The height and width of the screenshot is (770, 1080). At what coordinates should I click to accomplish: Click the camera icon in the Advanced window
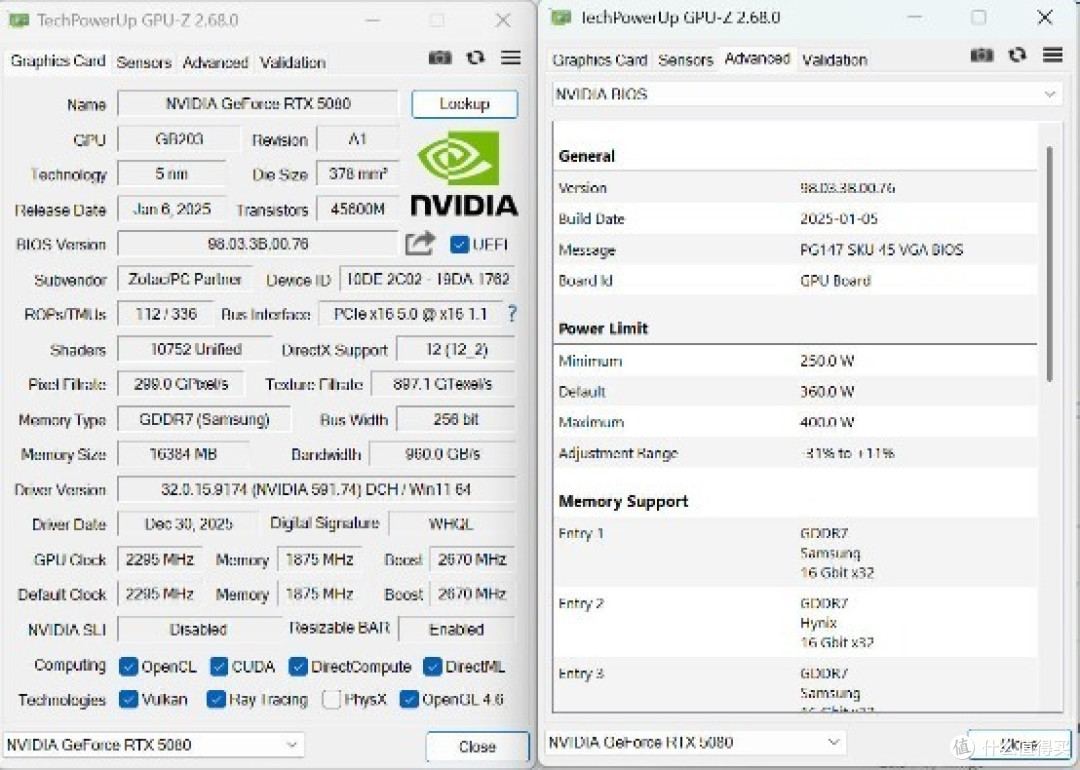click(982, 55)
